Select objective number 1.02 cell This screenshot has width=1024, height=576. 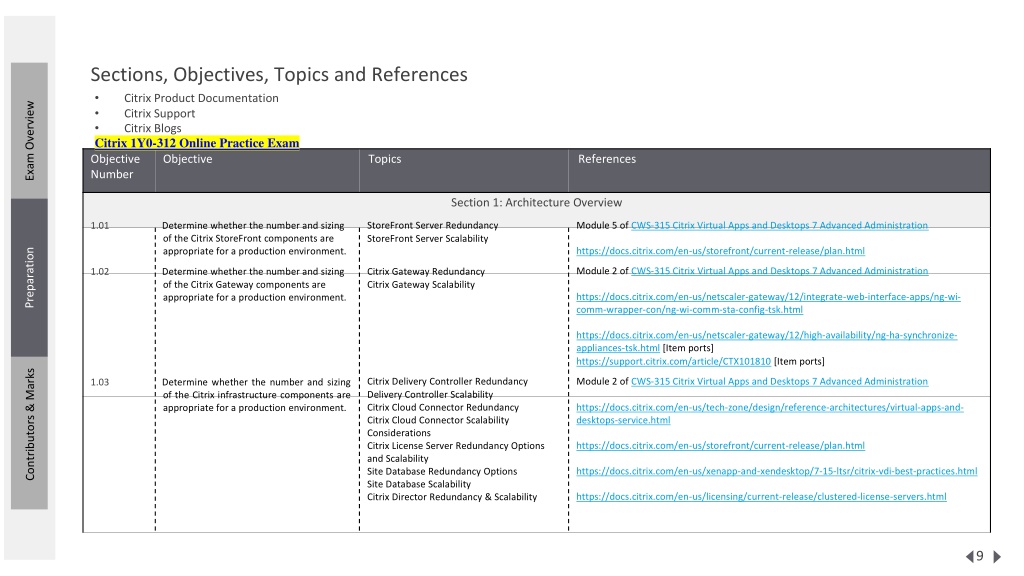pos(100,271)
